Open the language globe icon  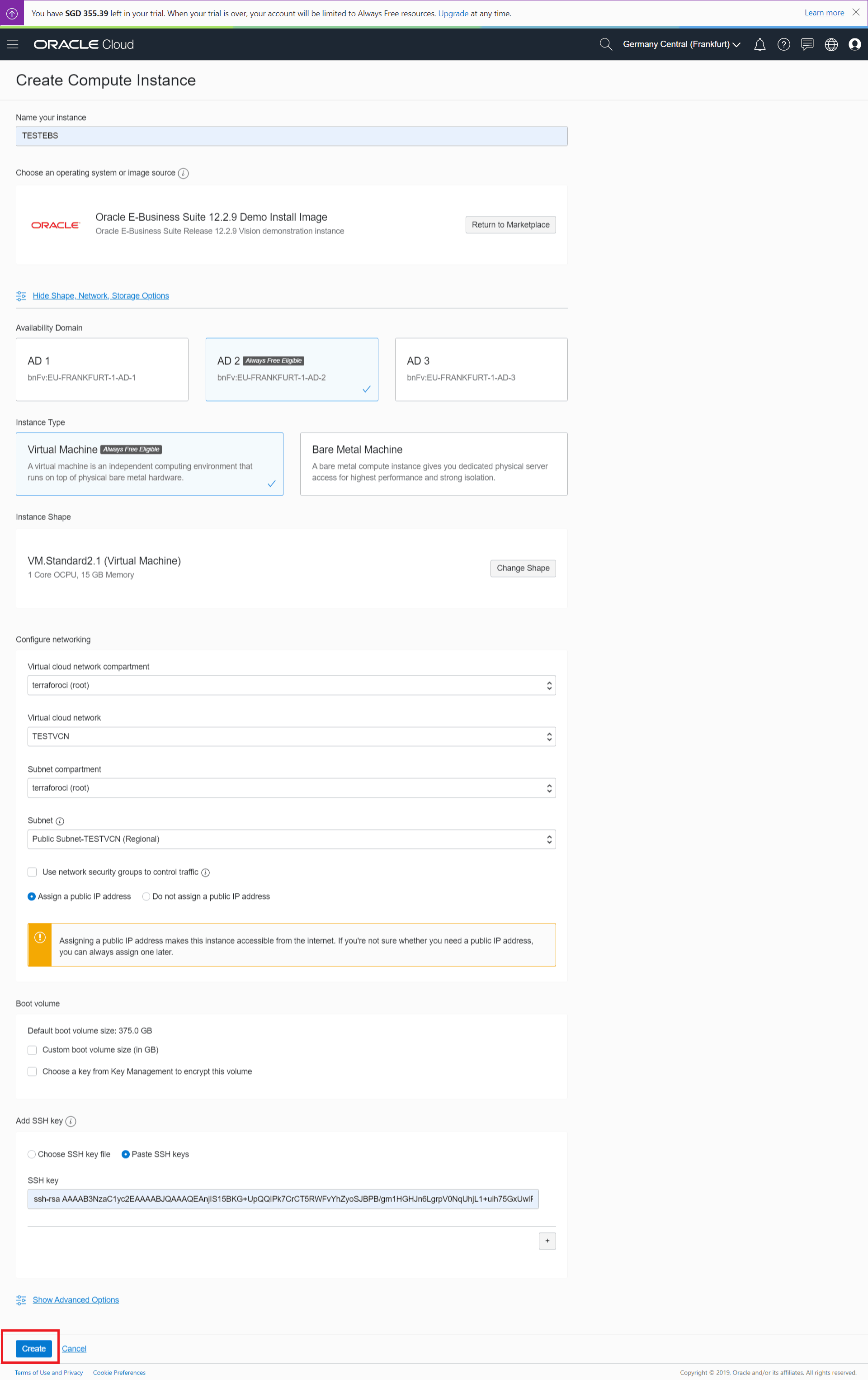(x=831, y=44)
